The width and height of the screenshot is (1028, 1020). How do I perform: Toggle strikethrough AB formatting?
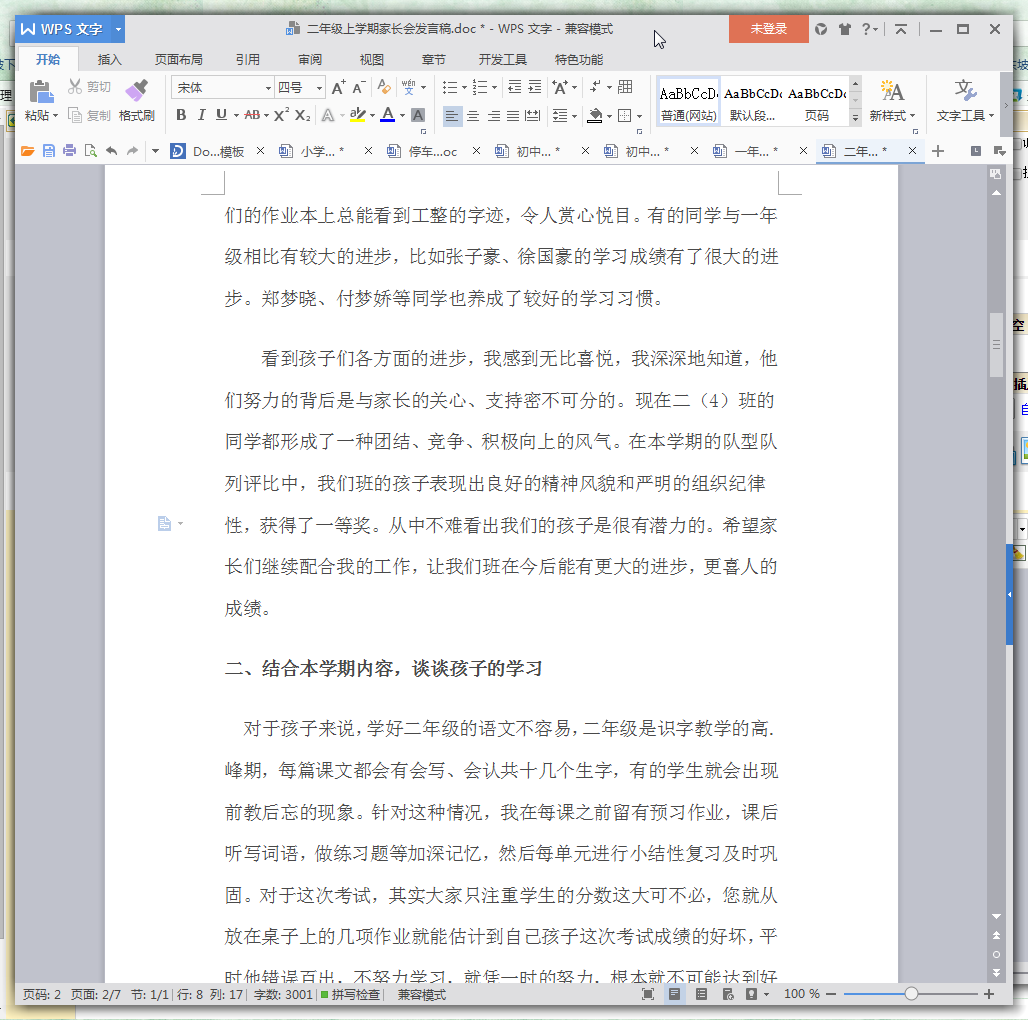252,115
